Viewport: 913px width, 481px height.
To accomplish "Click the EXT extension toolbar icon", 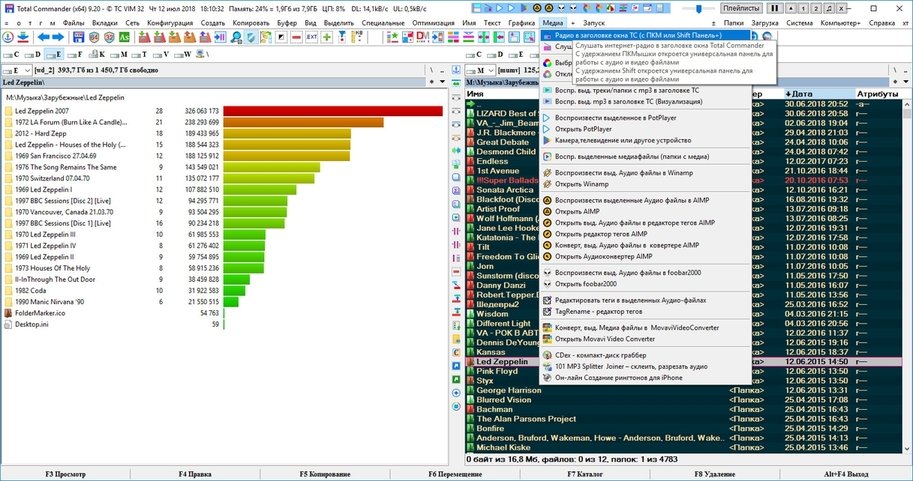I will [x=312, y=37].
